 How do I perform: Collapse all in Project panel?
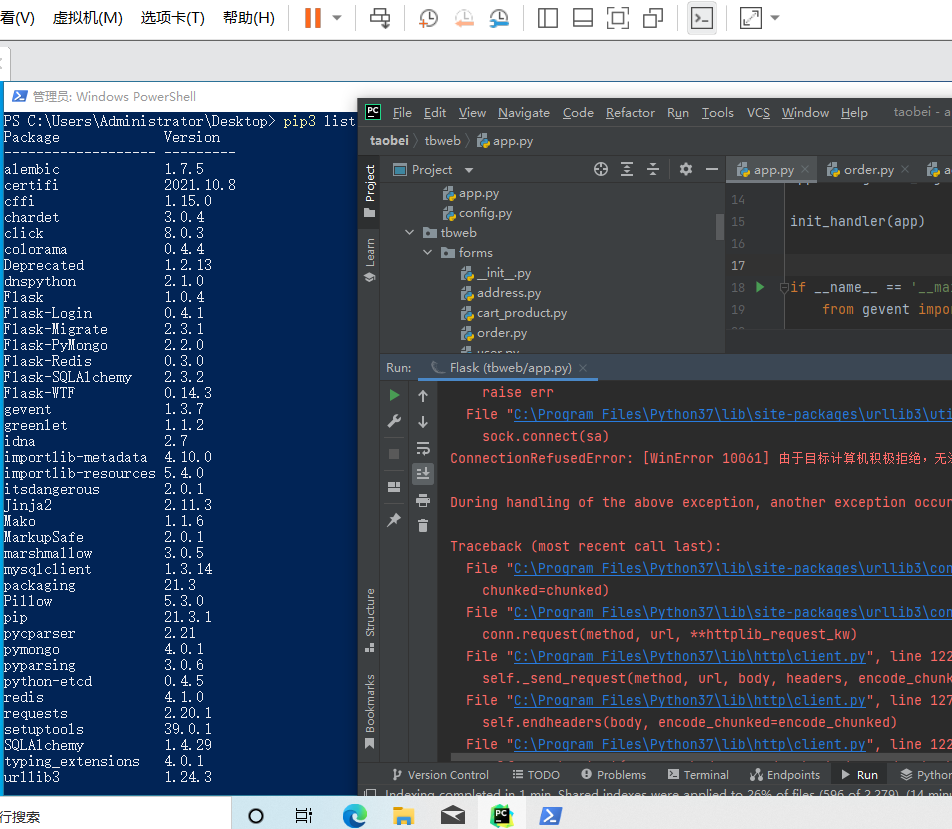coord(653,169)
